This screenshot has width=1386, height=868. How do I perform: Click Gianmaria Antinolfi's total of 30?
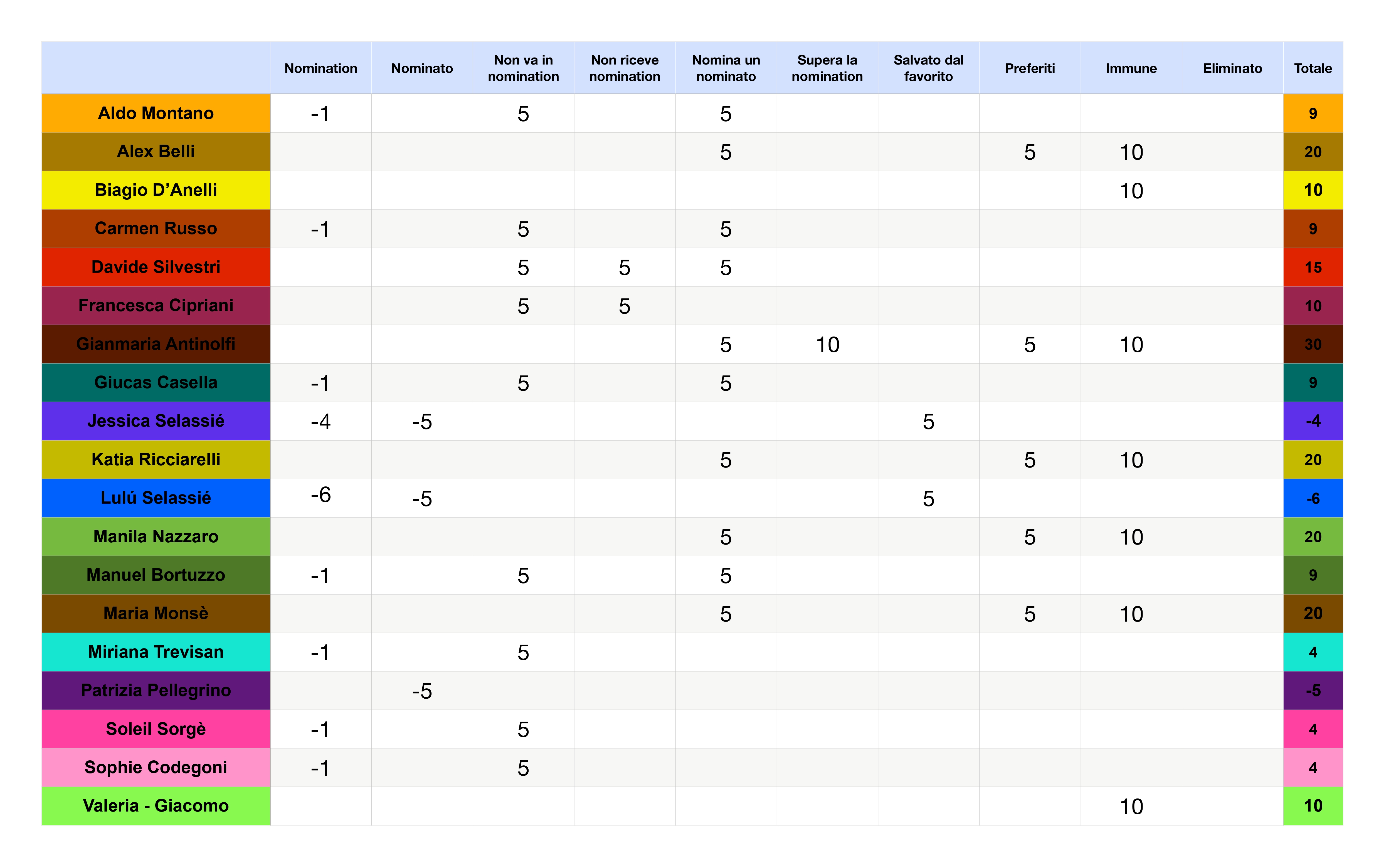click(x=1313, y=344)
